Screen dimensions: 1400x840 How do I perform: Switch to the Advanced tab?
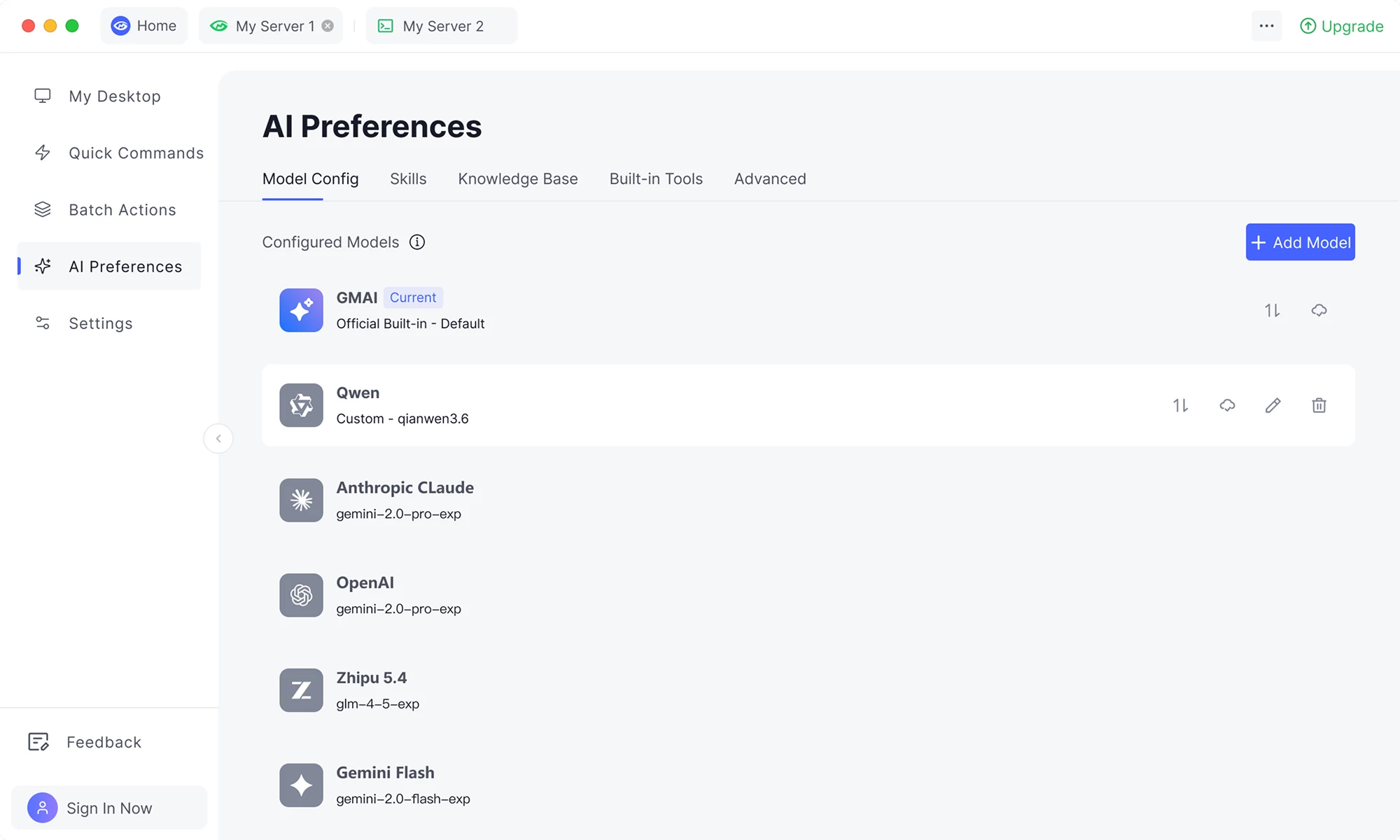[770, 179]
